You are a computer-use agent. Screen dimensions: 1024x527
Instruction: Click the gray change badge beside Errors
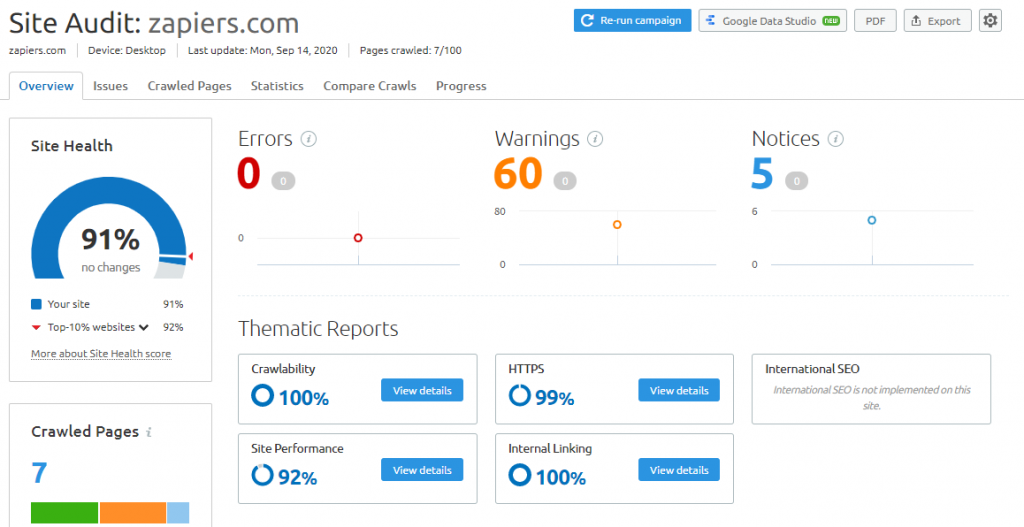[283, 181]
